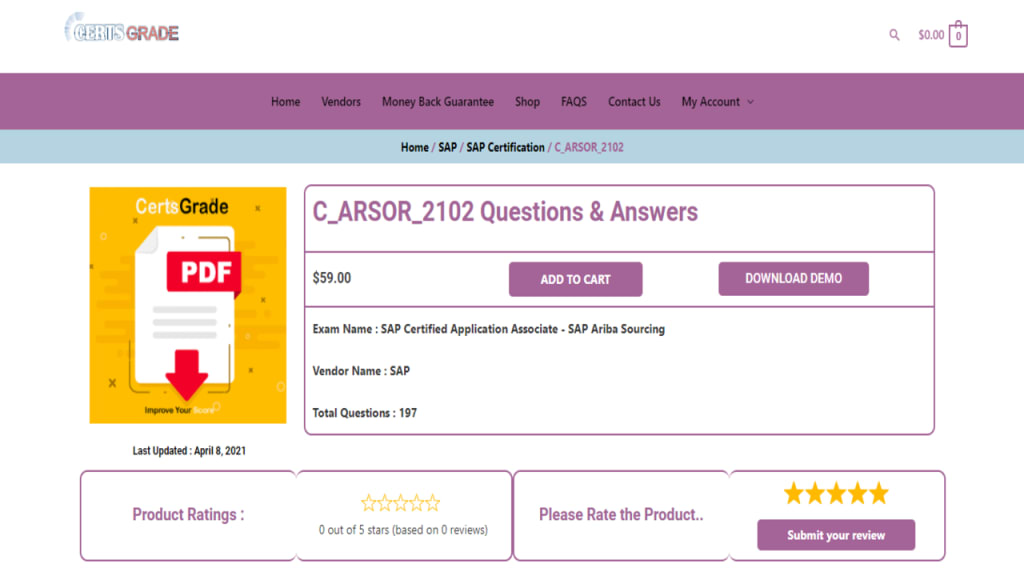
Task: Open the My Account menu item
Action: (711, 102)
